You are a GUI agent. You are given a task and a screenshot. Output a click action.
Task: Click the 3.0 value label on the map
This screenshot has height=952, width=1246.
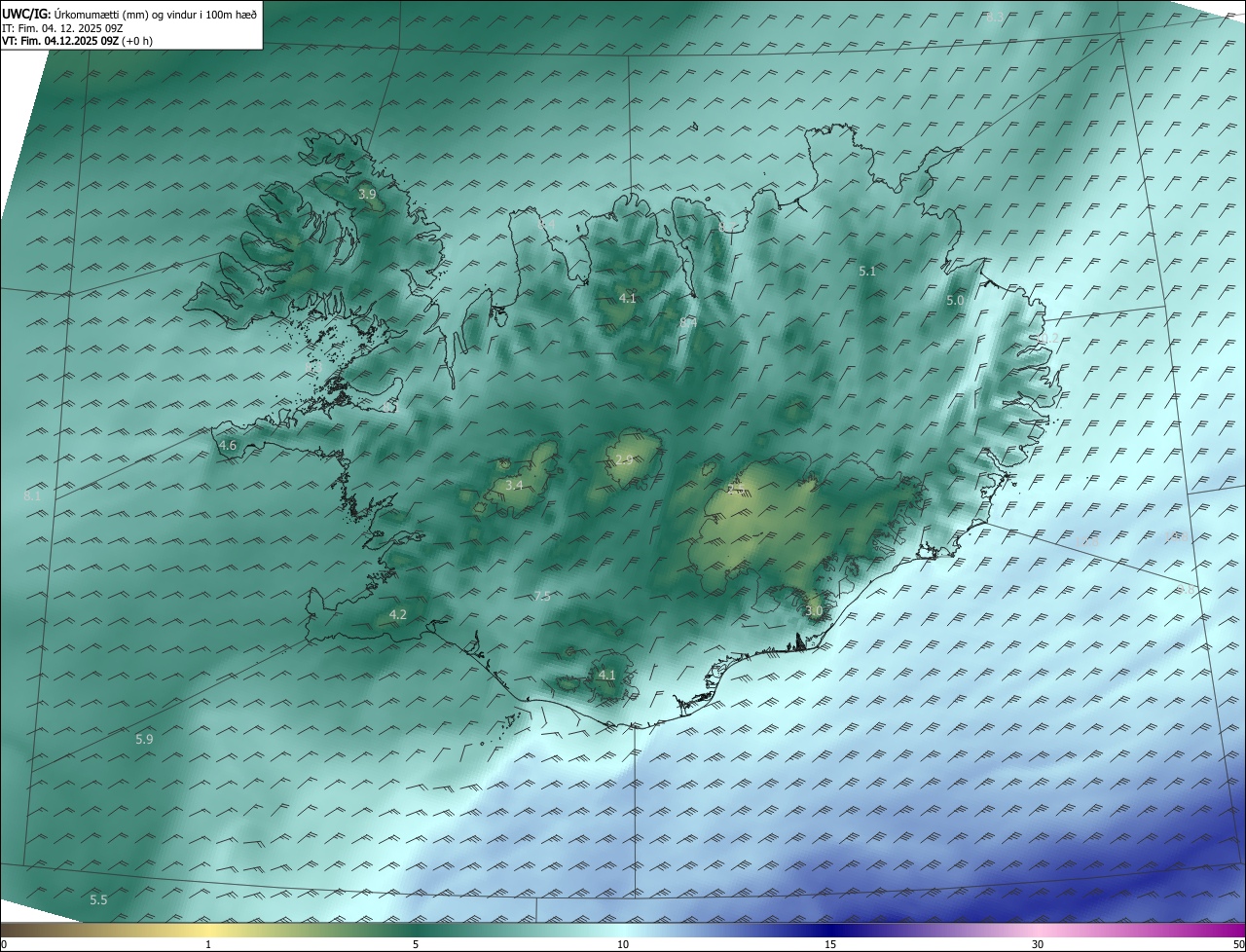click(815, 611)
